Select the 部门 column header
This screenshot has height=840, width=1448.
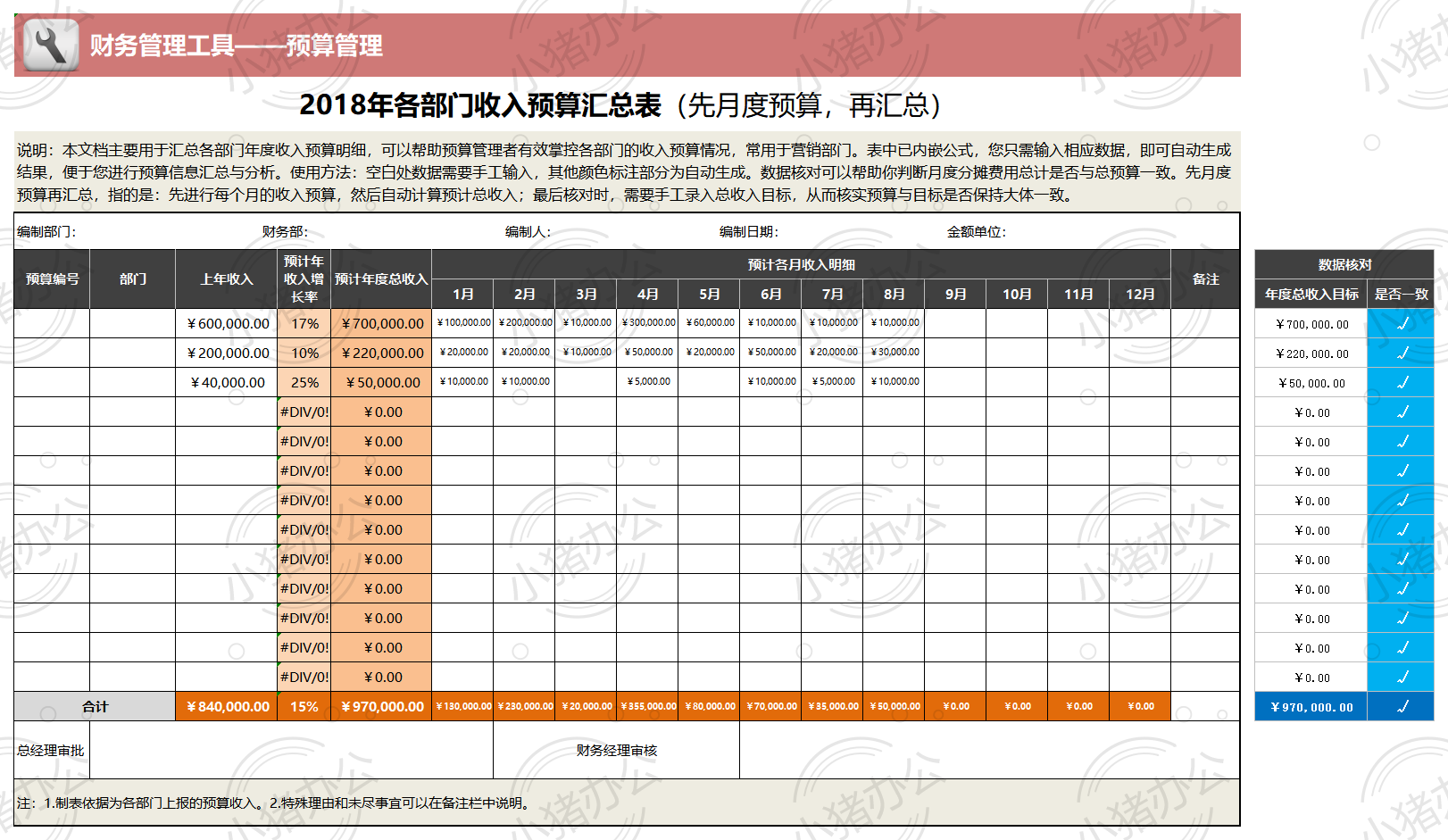[133, 279]
